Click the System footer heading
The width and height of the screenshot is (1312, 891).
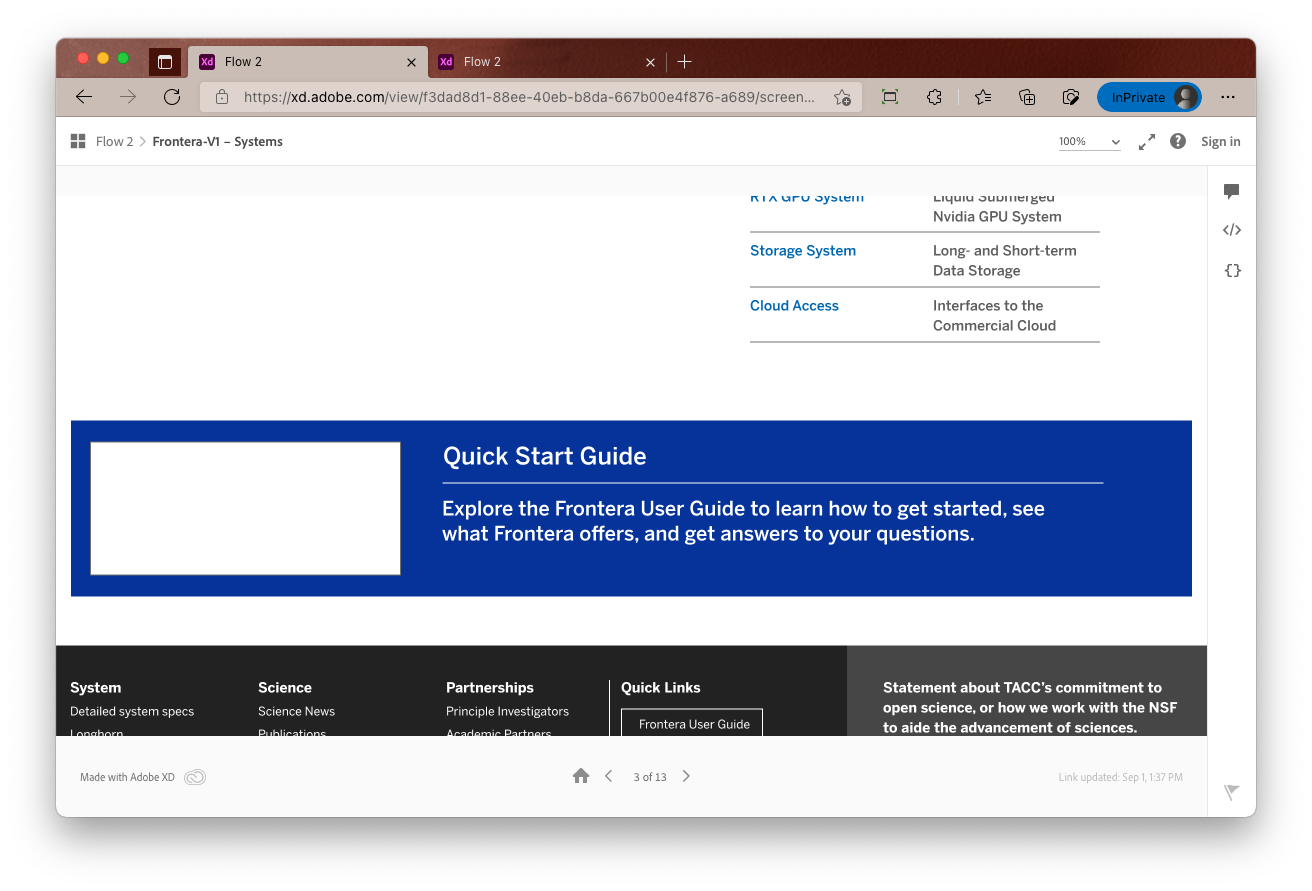pos(96,688)
